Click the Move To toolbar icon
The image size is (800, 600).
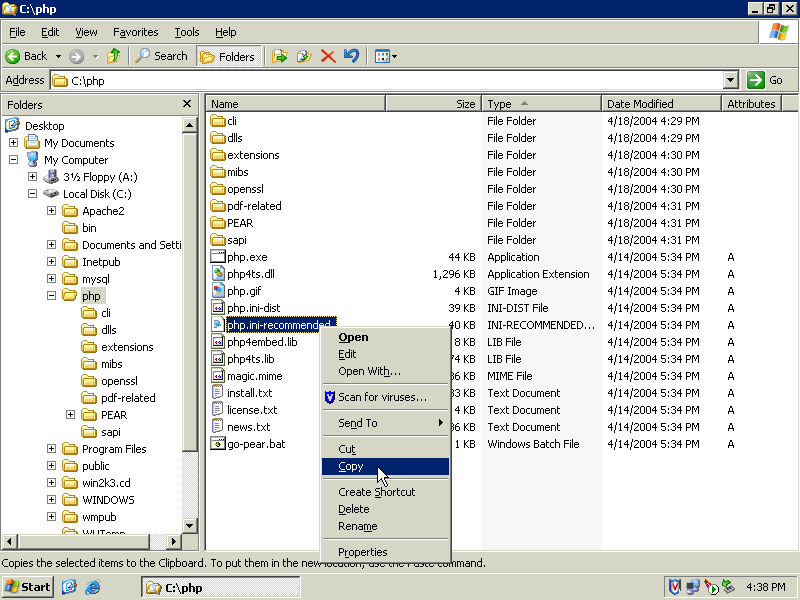[280, 56]
